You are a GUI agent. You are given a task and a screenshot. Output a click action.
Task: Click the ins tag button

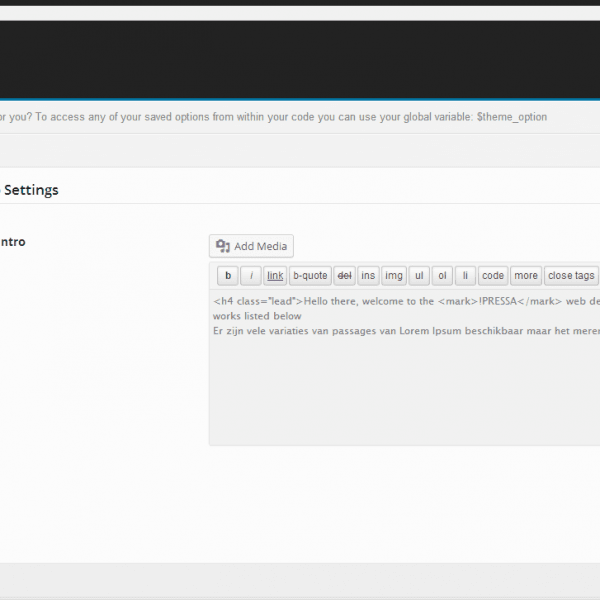(x=368, y=276)
